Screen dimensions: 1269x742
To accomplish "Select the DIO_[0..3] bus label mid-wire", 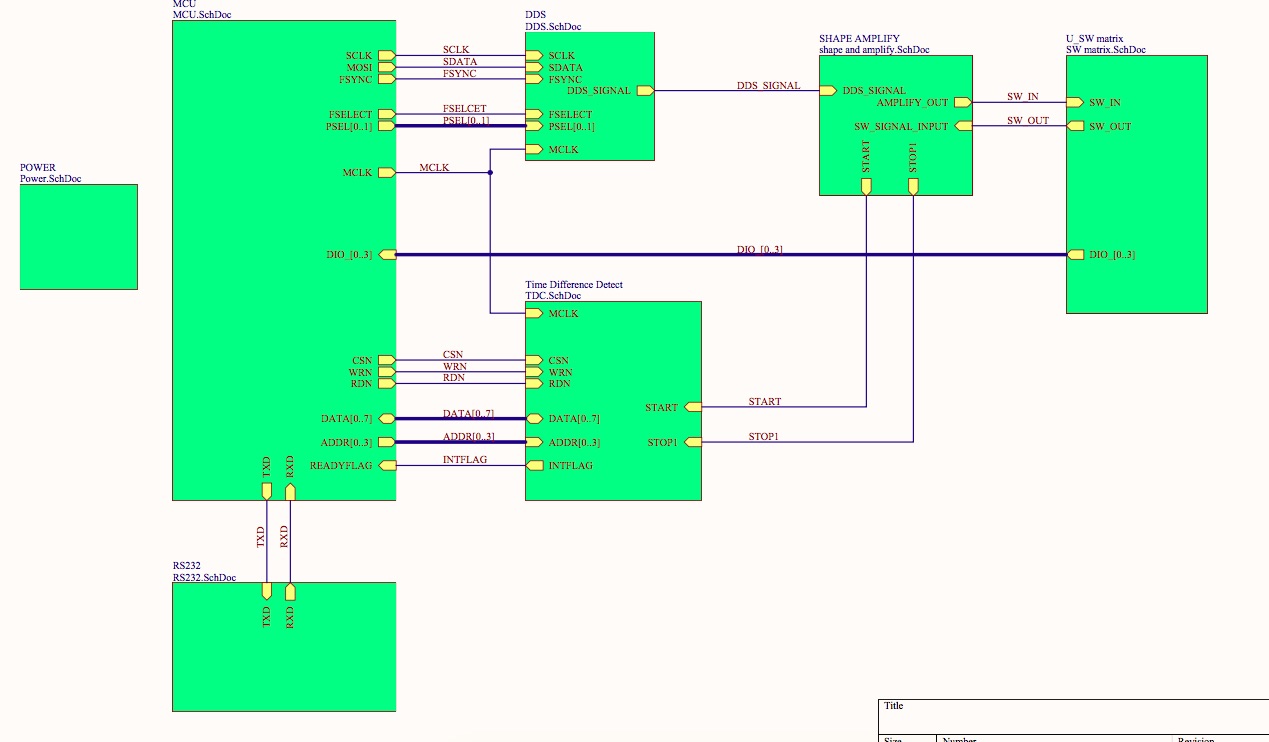I will click(759, 250).
